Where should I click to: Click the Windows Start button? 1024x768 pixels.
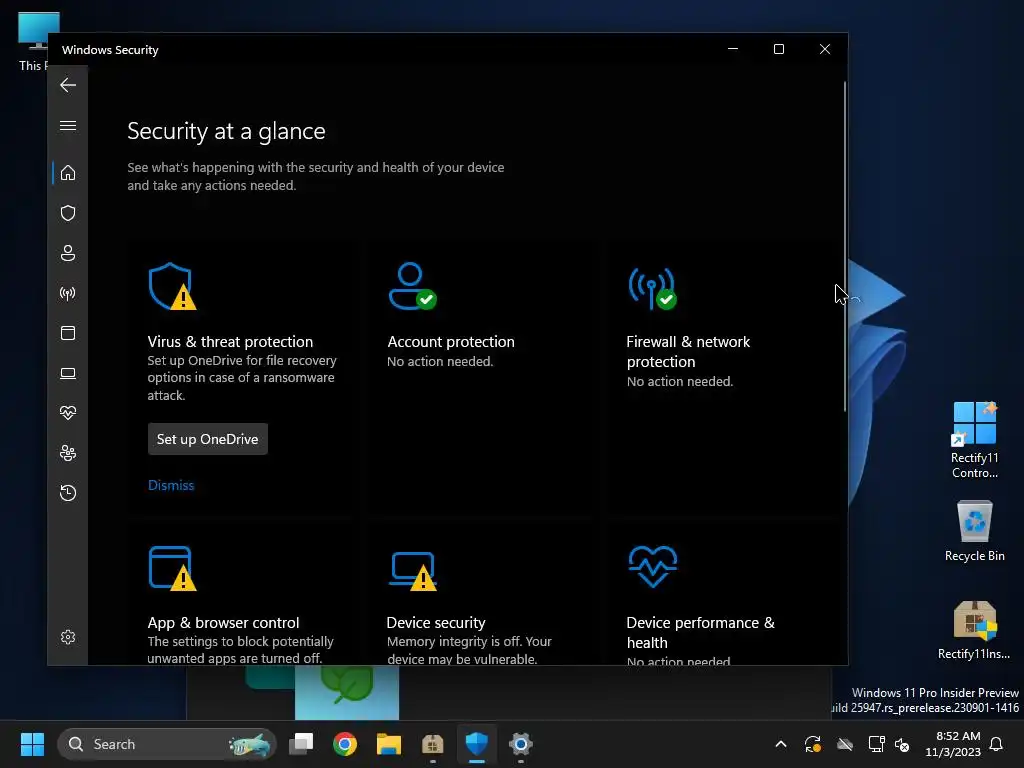click(32, 744)
